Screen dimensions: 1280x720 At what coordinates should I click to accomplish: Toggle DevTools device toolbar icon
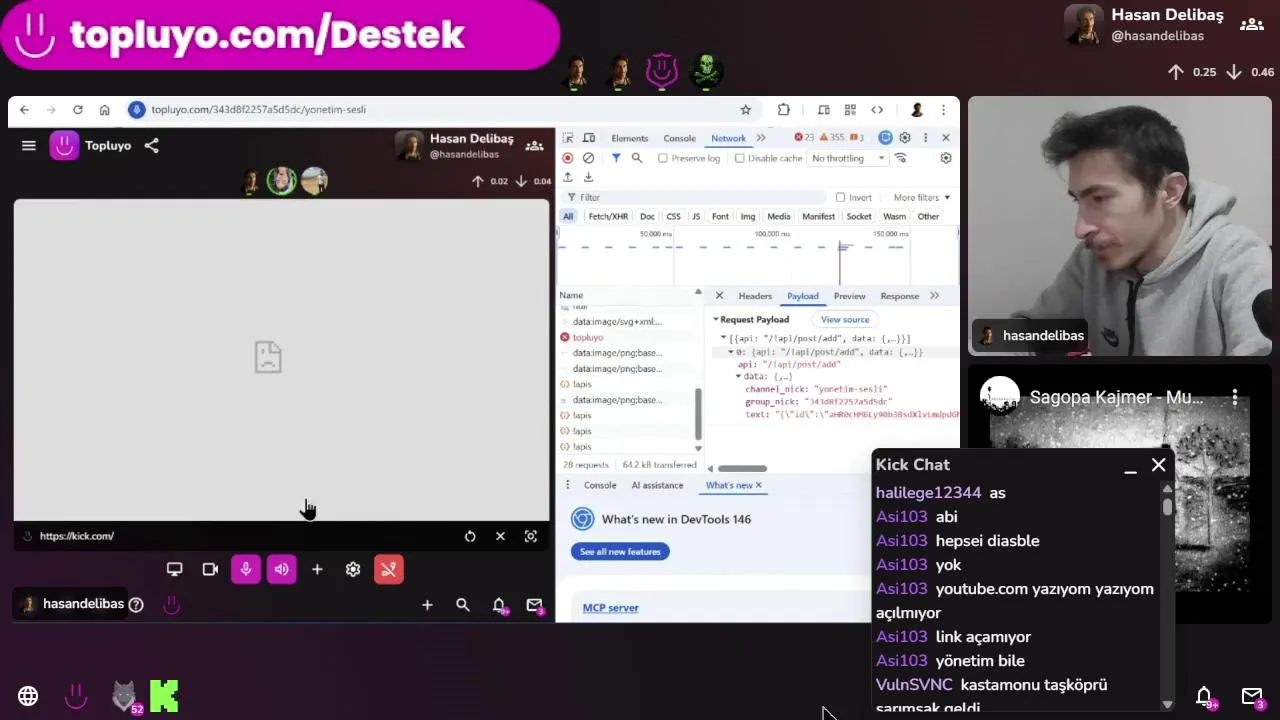(x=590, y=138)
